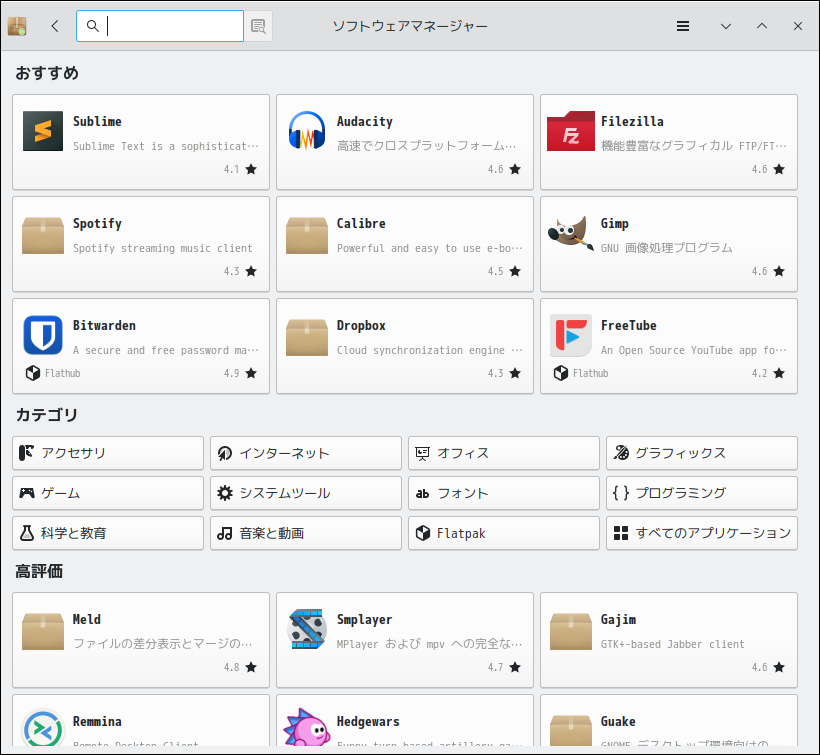Screen dimensions: 820x755
Task: Click the Remmina app icon
Action: click(x=43, y=727)
